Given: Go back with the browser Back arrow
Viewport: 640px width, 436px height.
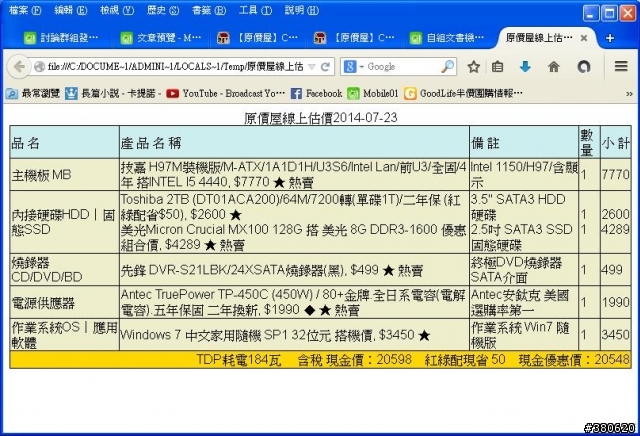Looking at the screenshot, I should tap(19, 67).
